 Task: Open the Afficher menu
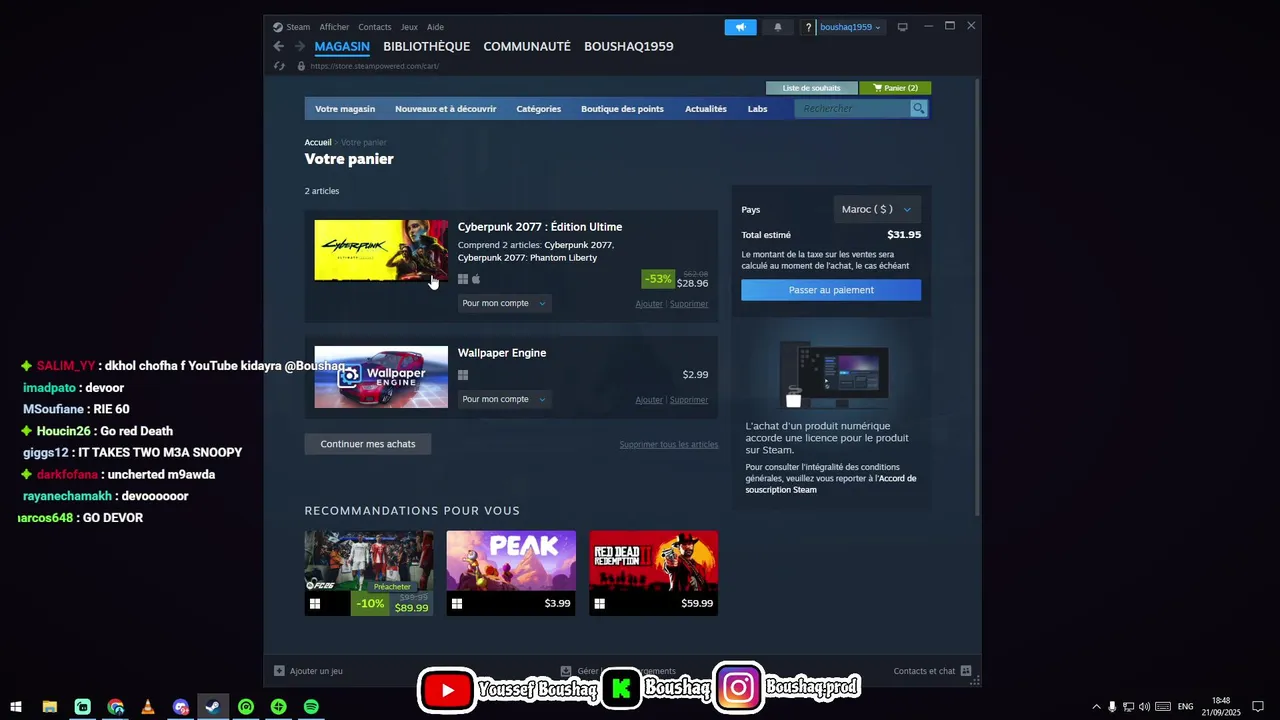[x=334, y=27]
